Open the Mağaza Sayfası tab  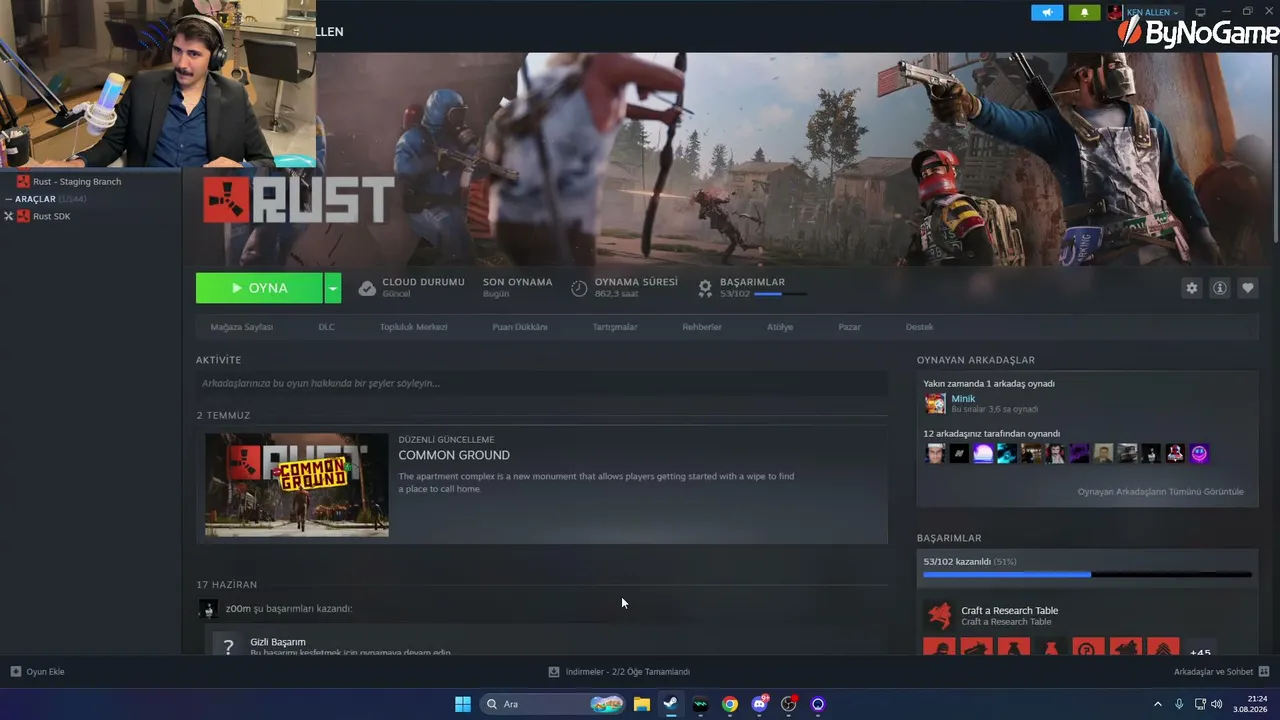242,327
